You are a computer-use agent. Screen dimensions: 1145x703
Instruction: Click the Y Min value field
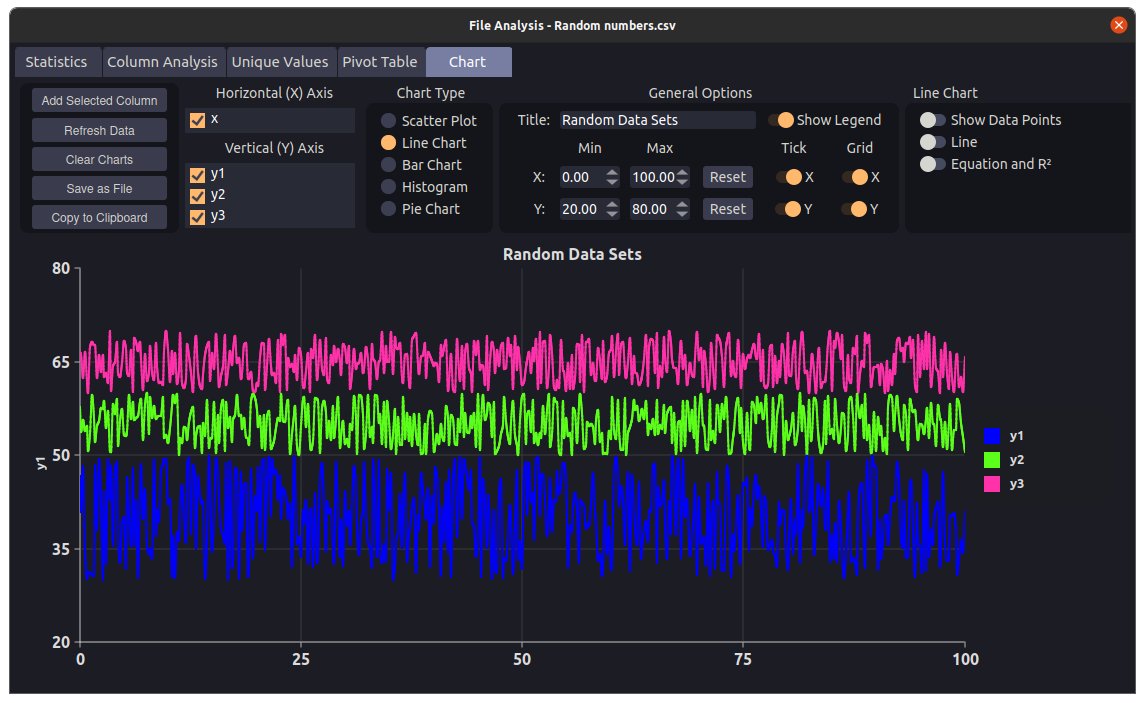point(582,210)
